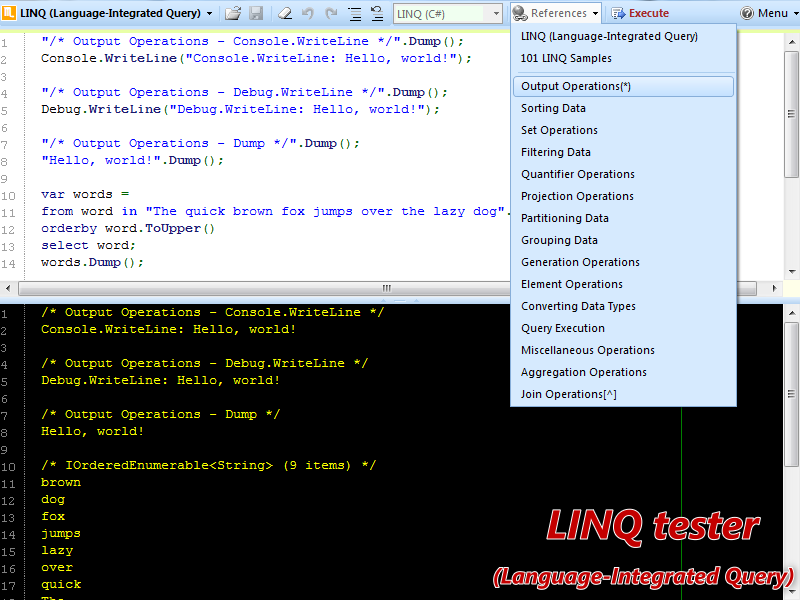The image size is (800, 600).
Task: Open Aggregation Operations sample
Action: pyautogui.click(x=623, y=372)
